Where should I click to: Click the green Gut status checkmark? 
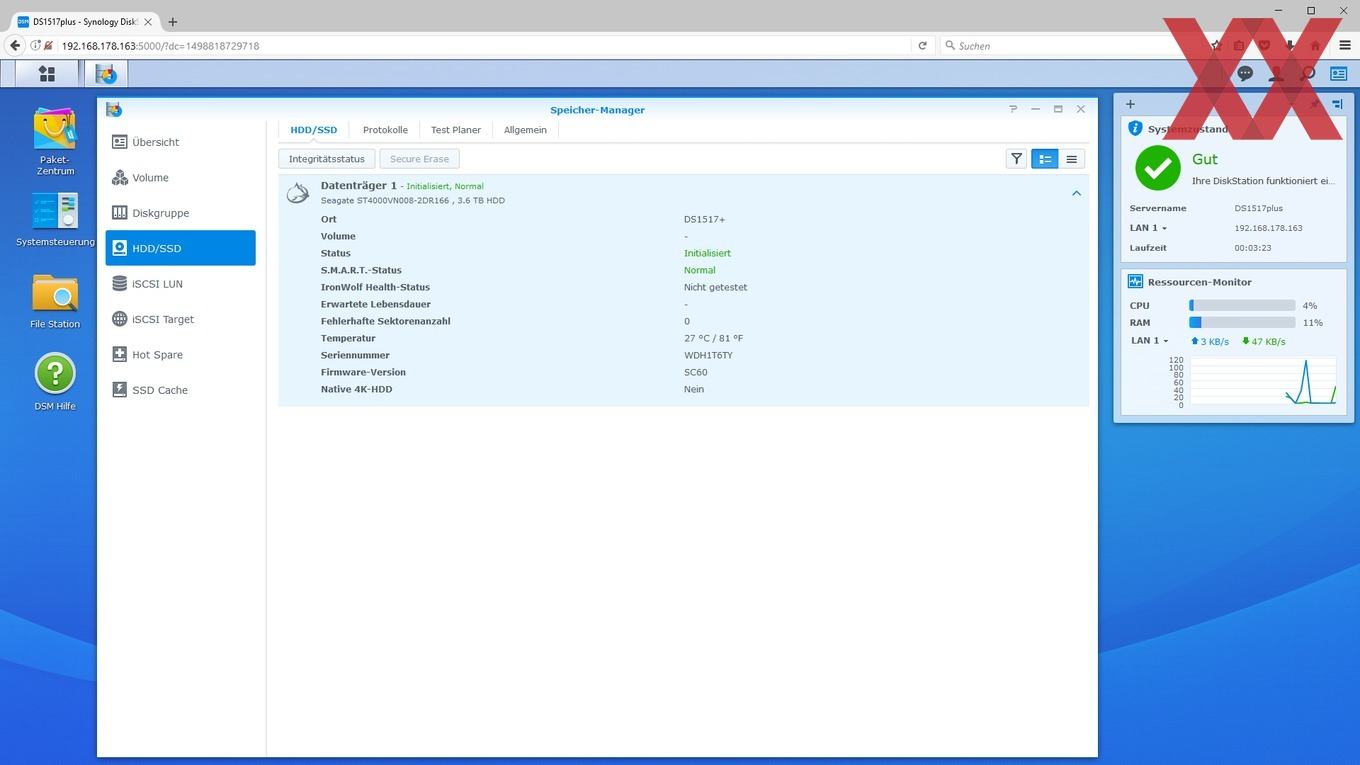(x=1157, y=168)
